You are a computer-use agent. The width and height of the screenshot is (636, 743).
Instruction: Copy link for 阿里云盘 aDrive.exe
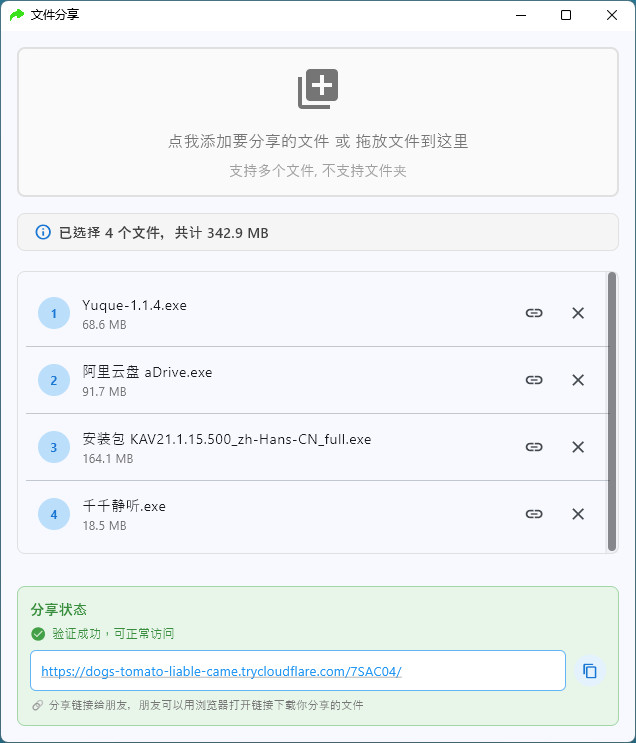534,380
